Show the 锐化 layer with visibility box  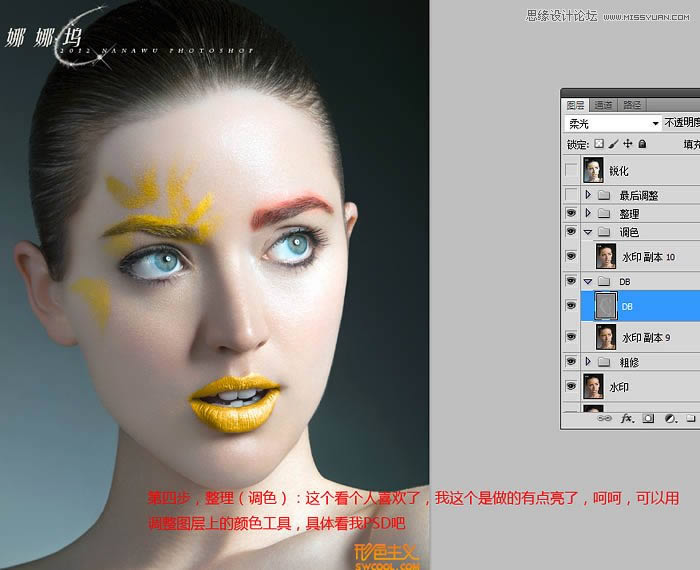(x=571, y=170)
